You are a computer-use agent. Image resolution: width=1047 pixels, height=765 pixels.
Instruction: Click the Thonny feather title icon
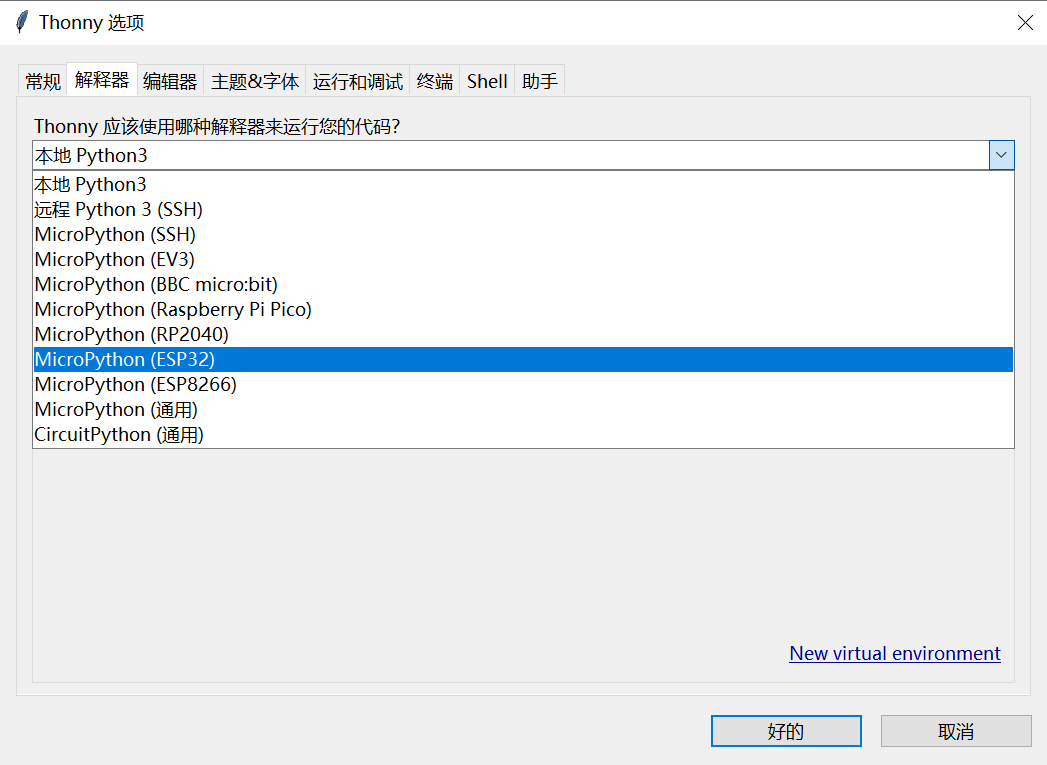[x=22, y=22]
